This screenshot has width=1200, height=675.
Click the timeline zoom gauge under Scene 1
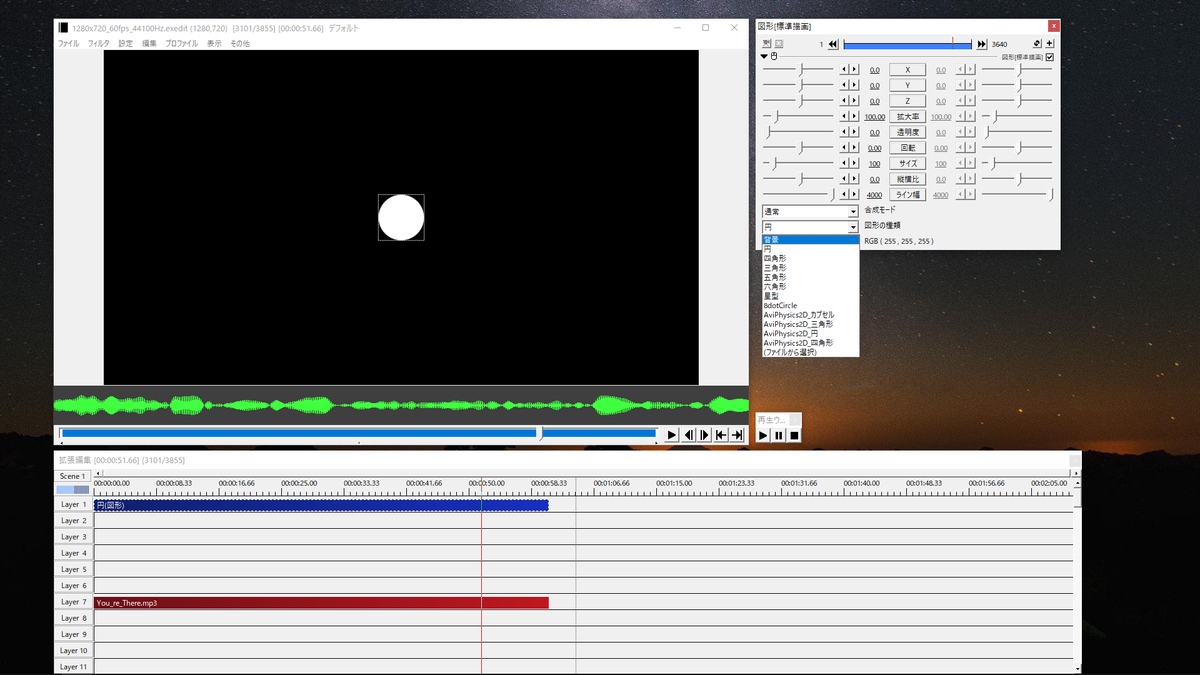[x=73, y=490]
